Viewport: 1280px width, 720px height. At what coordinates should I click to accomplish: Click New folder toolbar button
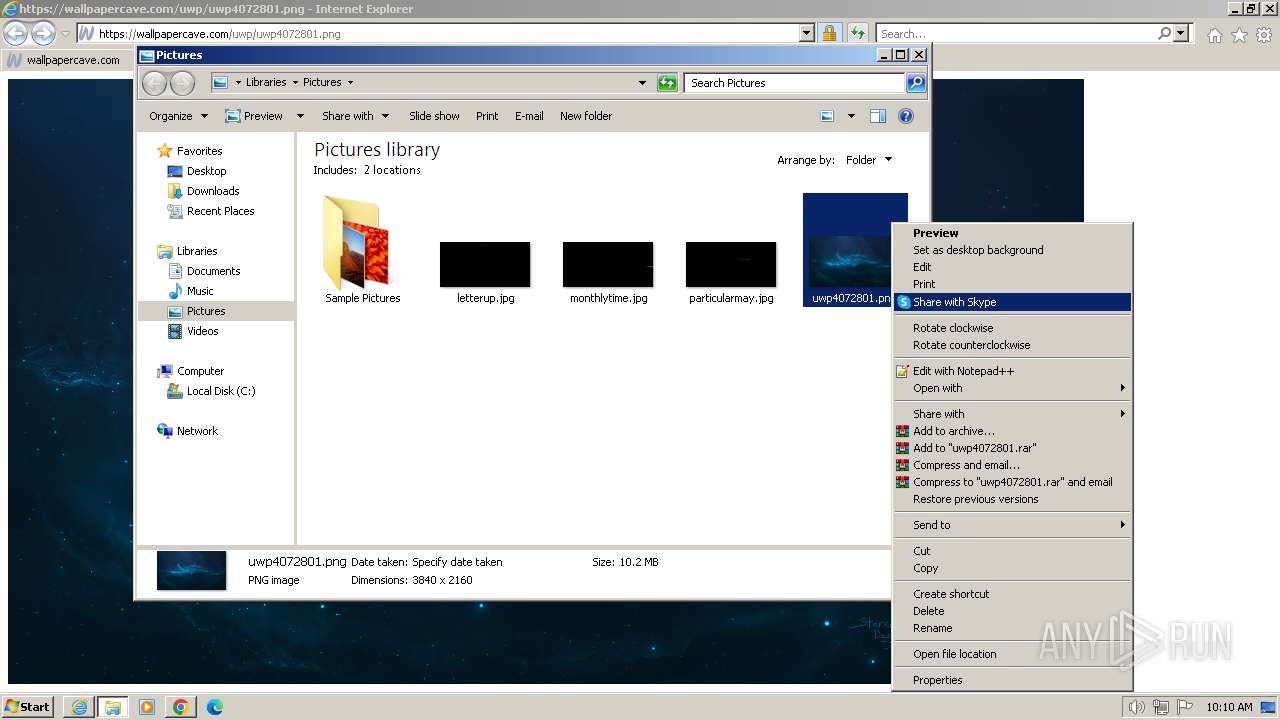click(x=586, y=116)
